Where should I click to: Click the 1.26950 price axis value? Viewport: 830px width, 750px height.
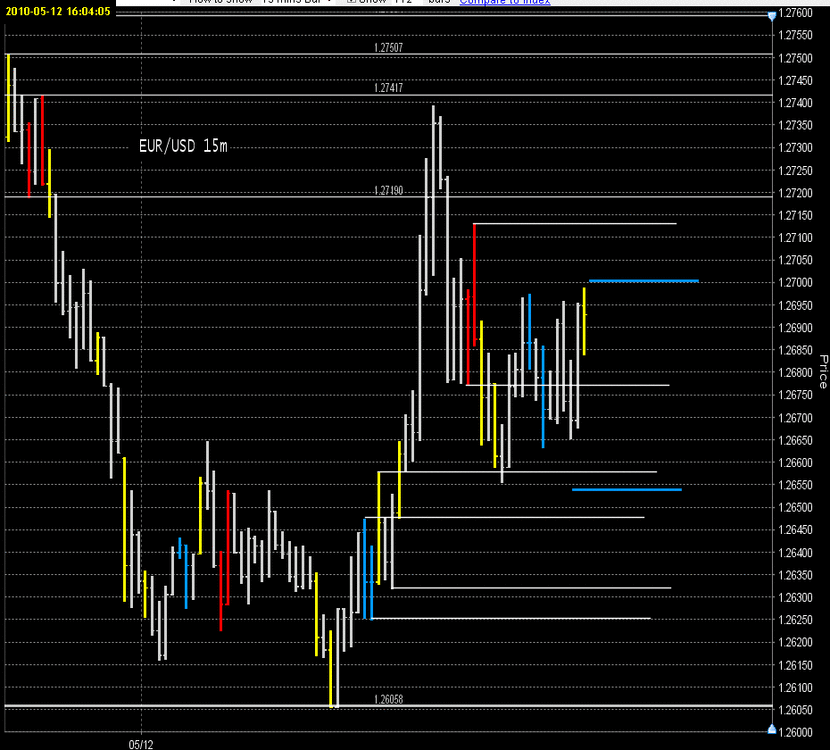coord(796,305)
